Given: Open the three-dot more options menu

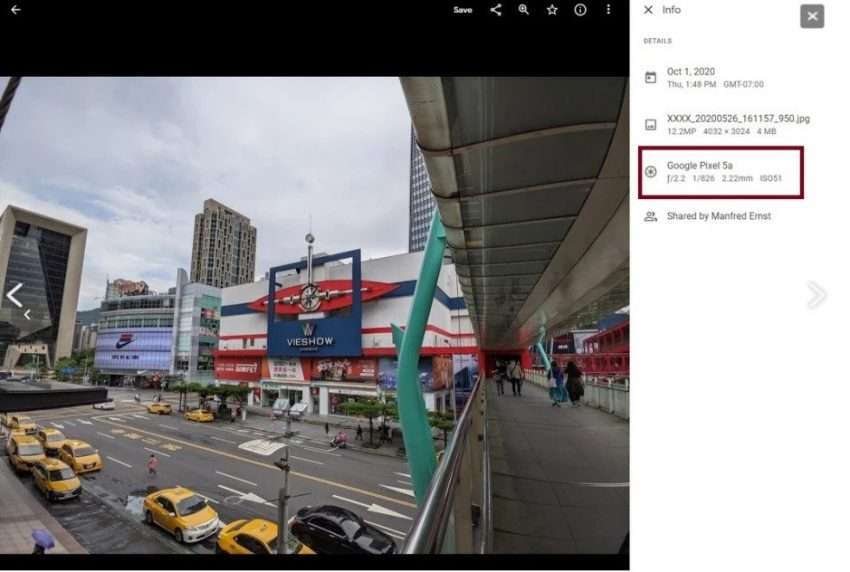Looking at the screenshot, I should [608, 10].
